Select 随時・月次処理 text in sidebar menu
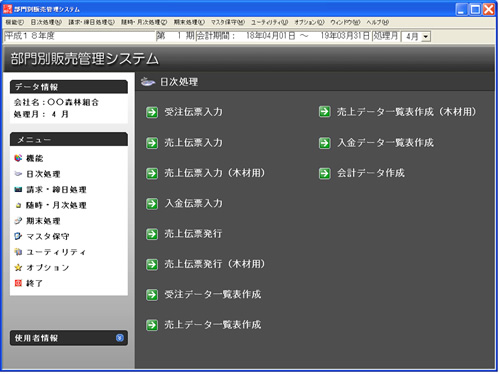Image resolution: width=500 pixels, height=374 pixels. 56,205
